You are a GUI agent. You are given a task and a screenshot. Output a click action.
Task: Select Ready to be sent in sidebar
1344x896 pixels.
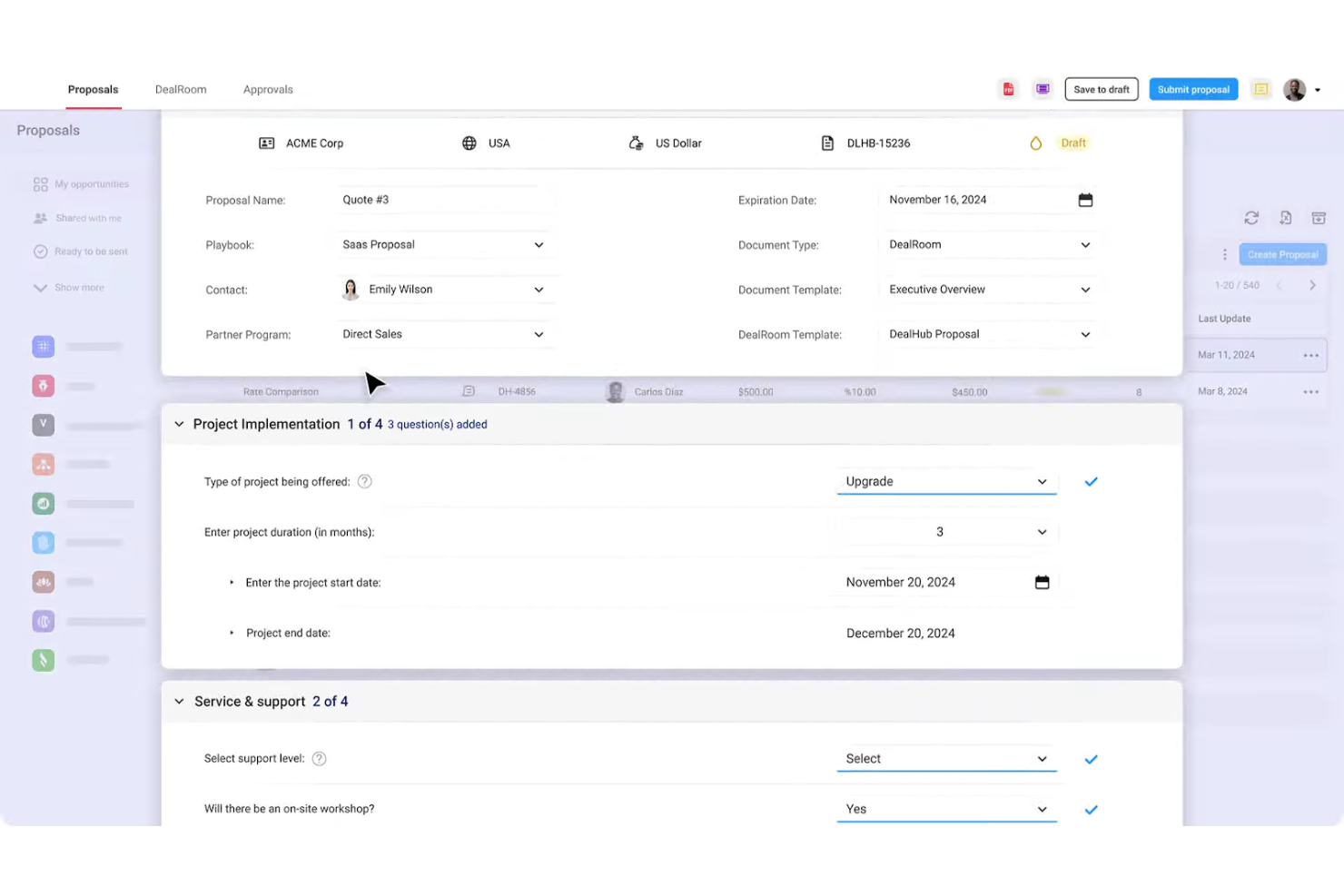(x=91, y=251)
